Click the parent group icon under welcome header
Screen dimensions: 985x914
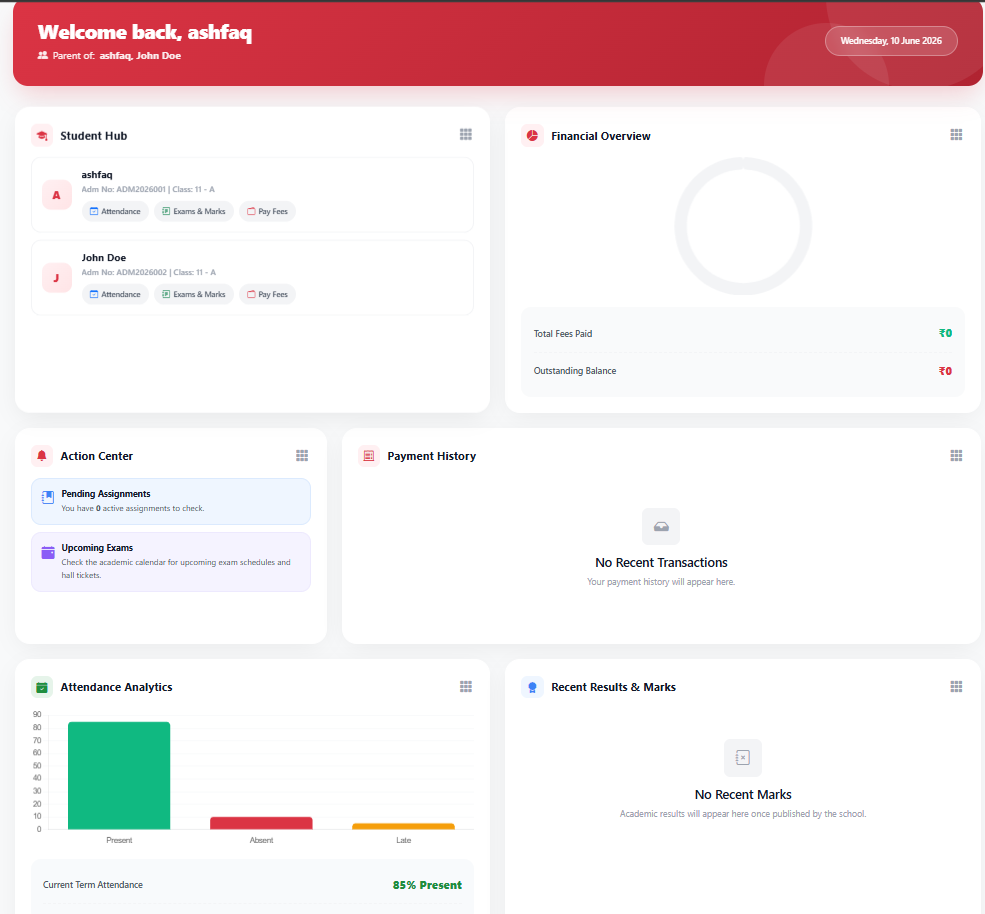point(43,55)
